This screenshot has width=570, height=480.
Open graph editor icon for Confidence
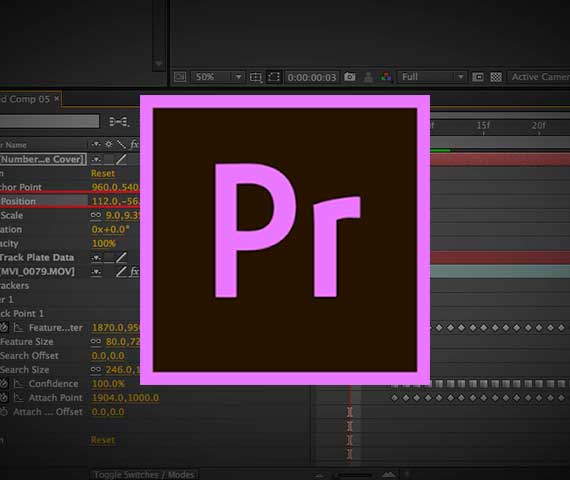click(18, 384)
